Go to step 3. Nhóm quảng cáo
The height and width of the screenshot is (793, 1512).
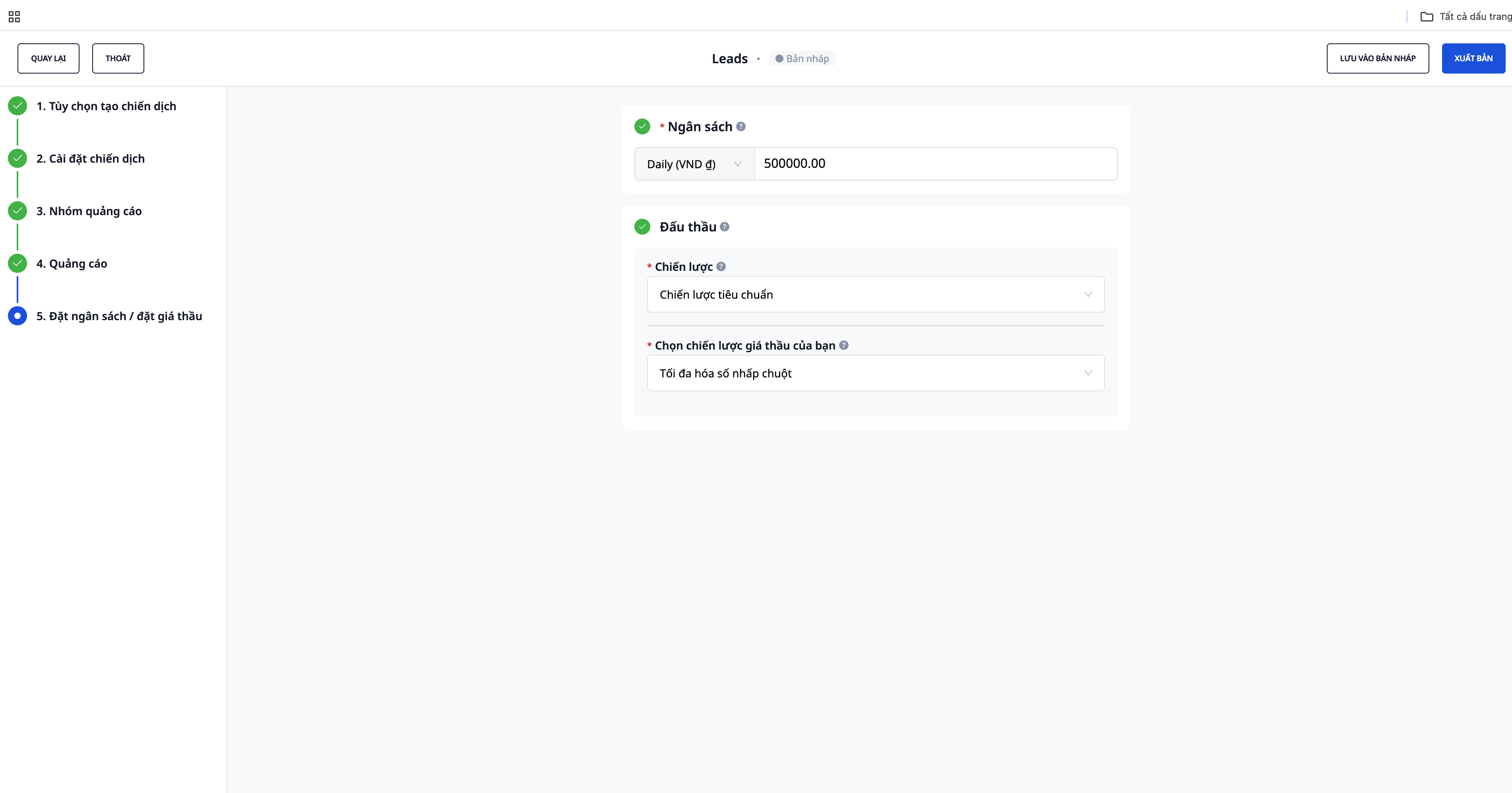(x=89, y=211)
